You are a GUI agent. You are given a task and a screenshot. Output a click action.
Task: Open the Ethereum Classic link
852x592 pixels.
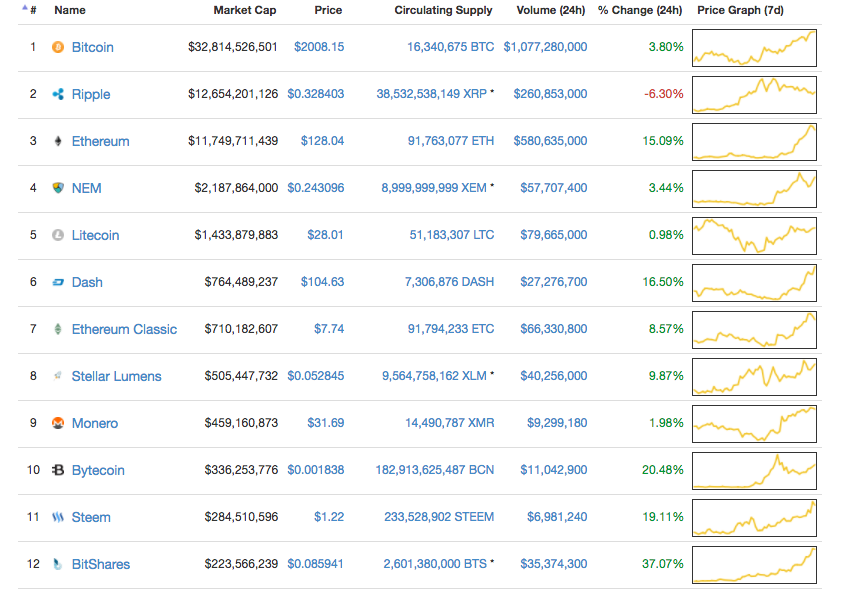[124, 329]
